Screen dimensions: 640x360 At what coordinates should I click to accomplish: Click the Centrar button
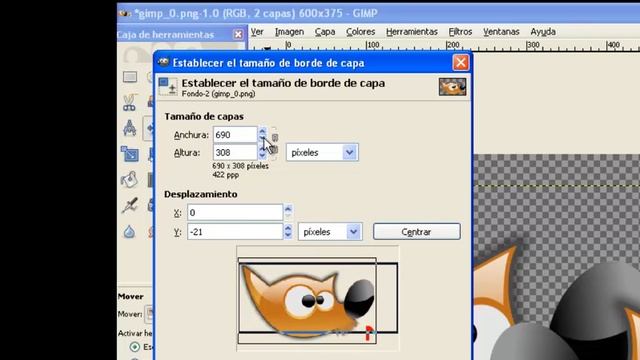pos(416,231)
